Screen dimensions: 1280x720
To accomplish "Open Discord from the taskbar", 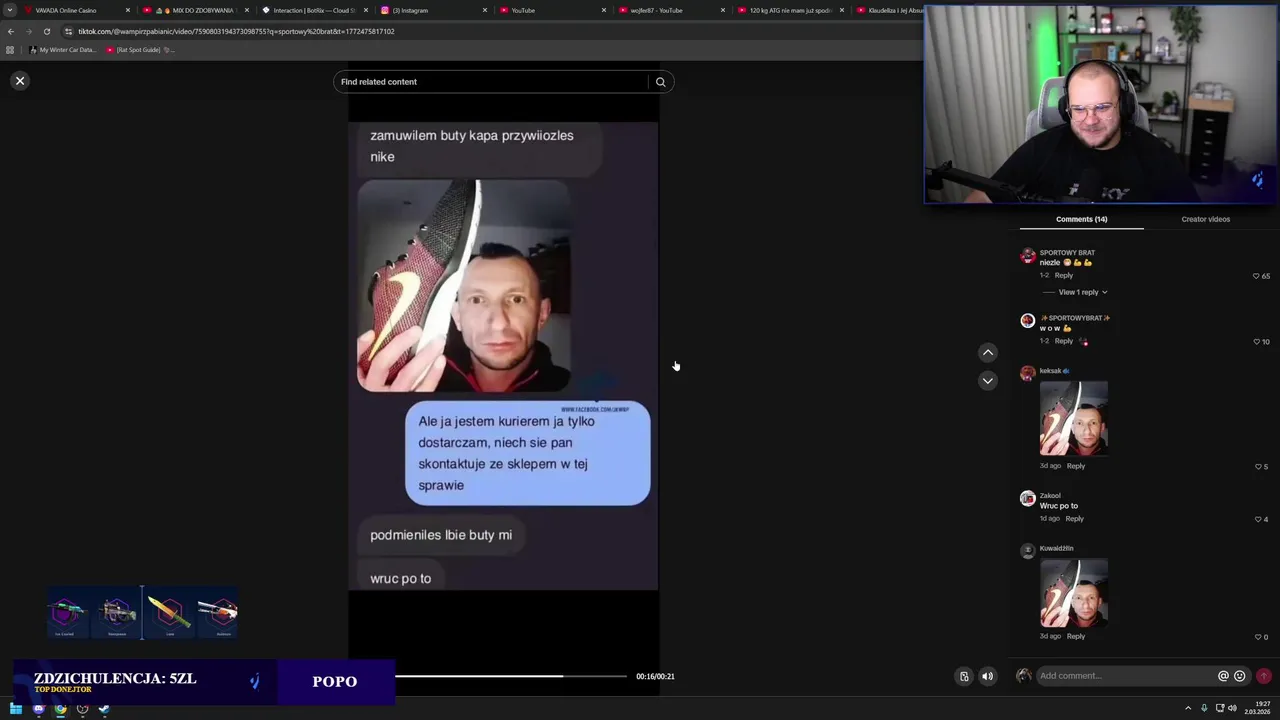I will pos(38,709).
